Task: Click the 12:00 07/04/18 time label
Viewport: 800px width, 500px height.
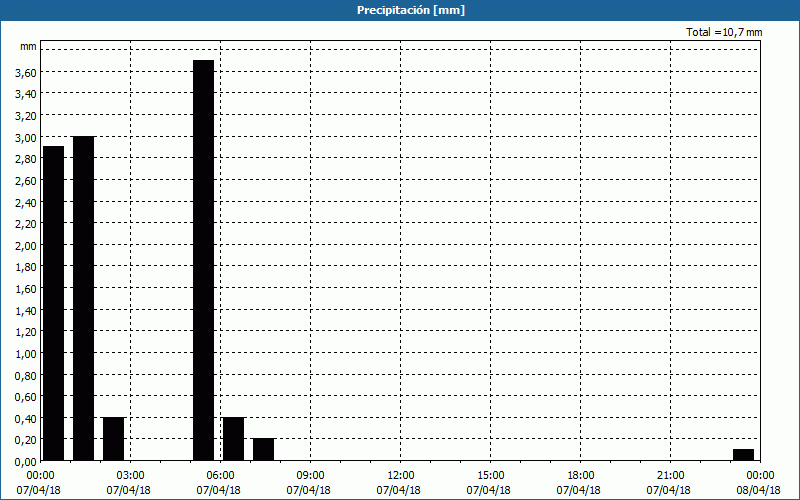Action: (x=399, y=483)
